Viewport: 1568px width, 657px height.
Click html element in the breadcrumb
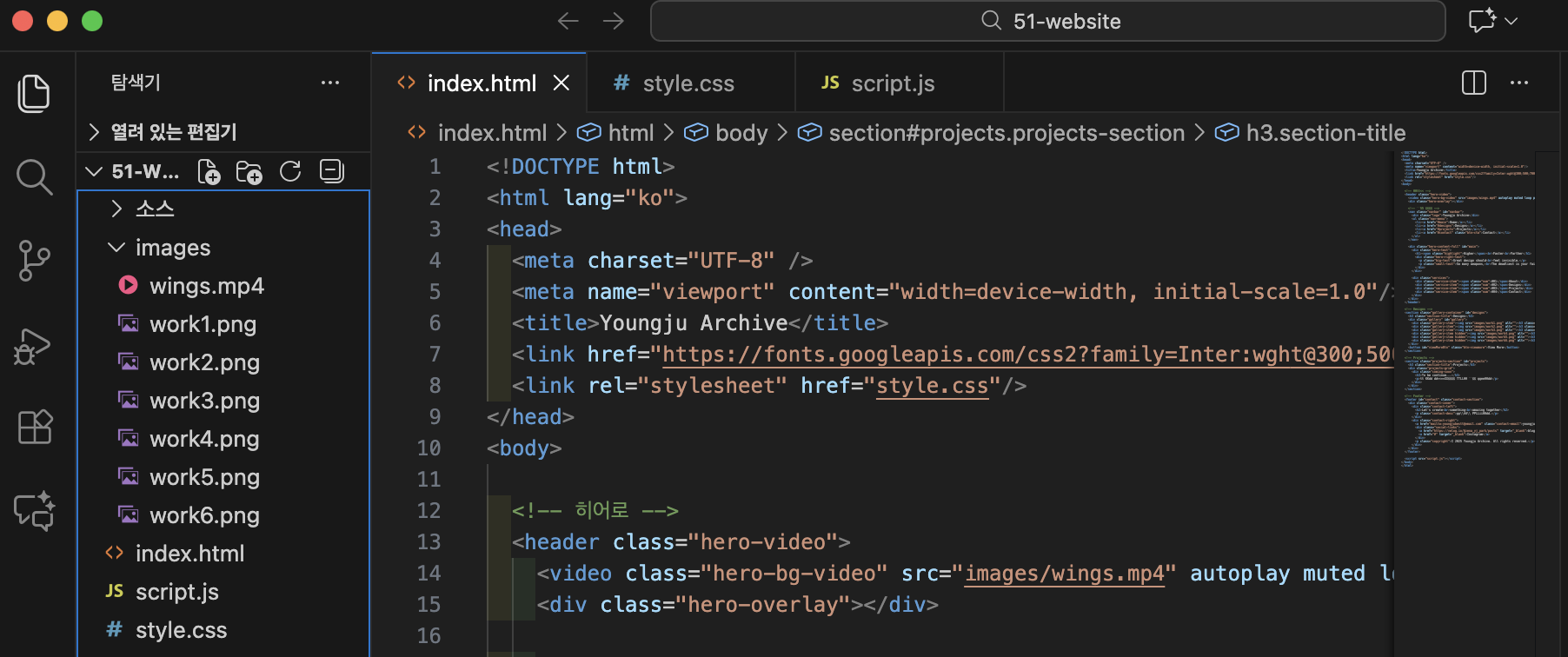pyautogui.click(x=615, y=133)
